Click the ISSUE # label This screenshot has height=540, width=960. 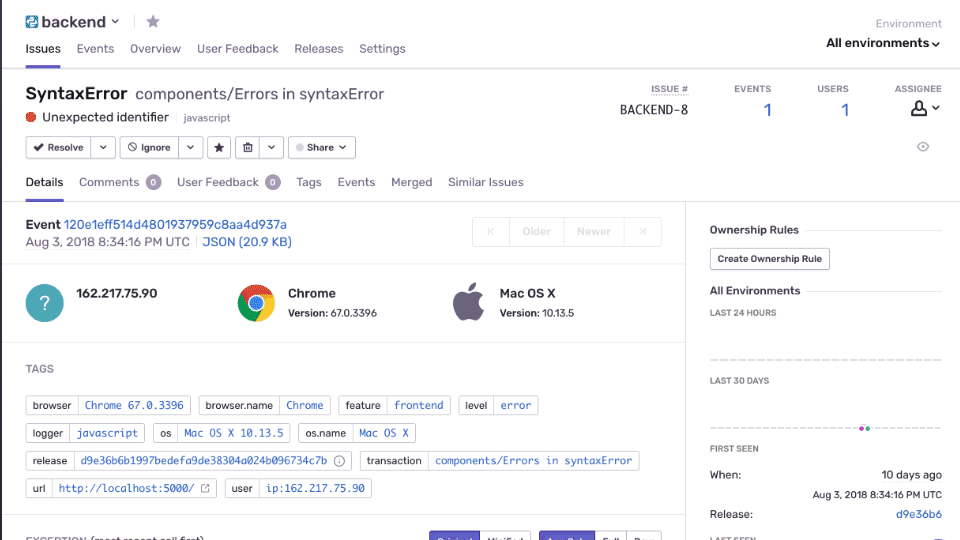pyautogui.click(x=669, y=89)
